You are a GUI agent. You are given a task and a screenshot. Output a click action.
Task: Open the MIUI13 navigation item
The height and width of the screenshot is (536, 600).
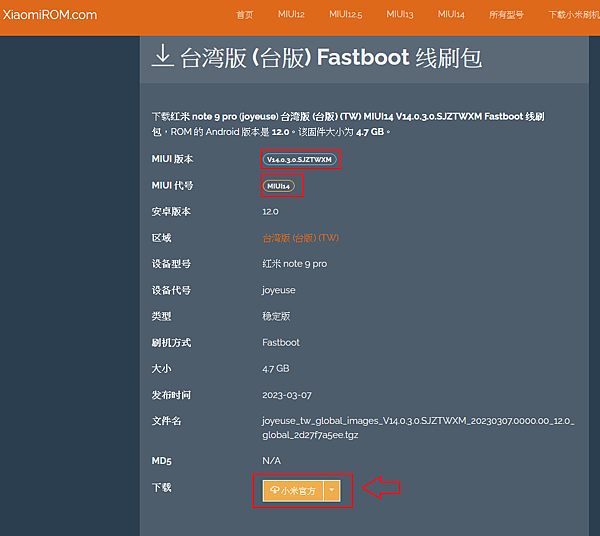400,15
